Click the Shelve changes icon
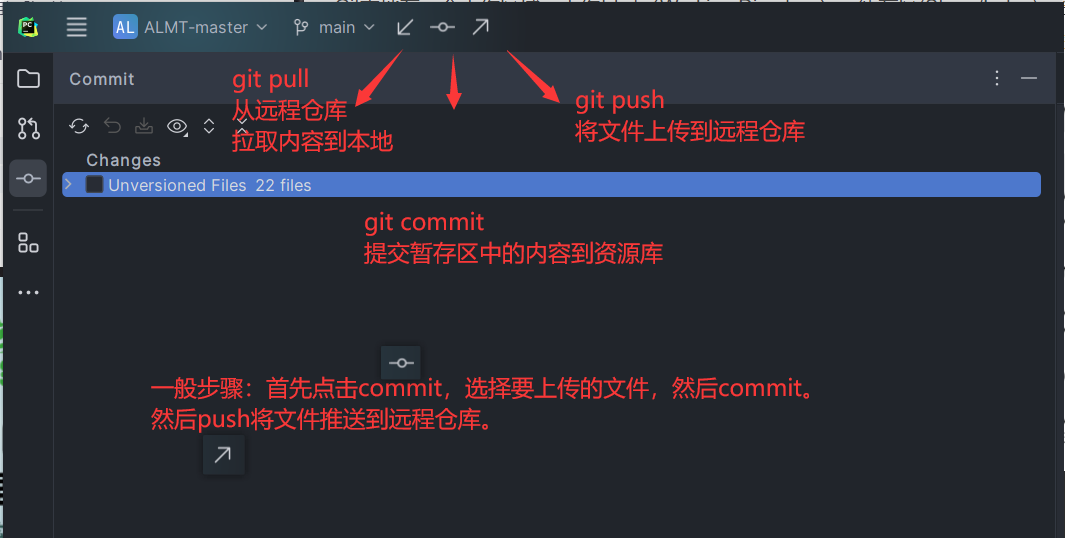This screenshot has height=538, width=1065. point(144,126)
